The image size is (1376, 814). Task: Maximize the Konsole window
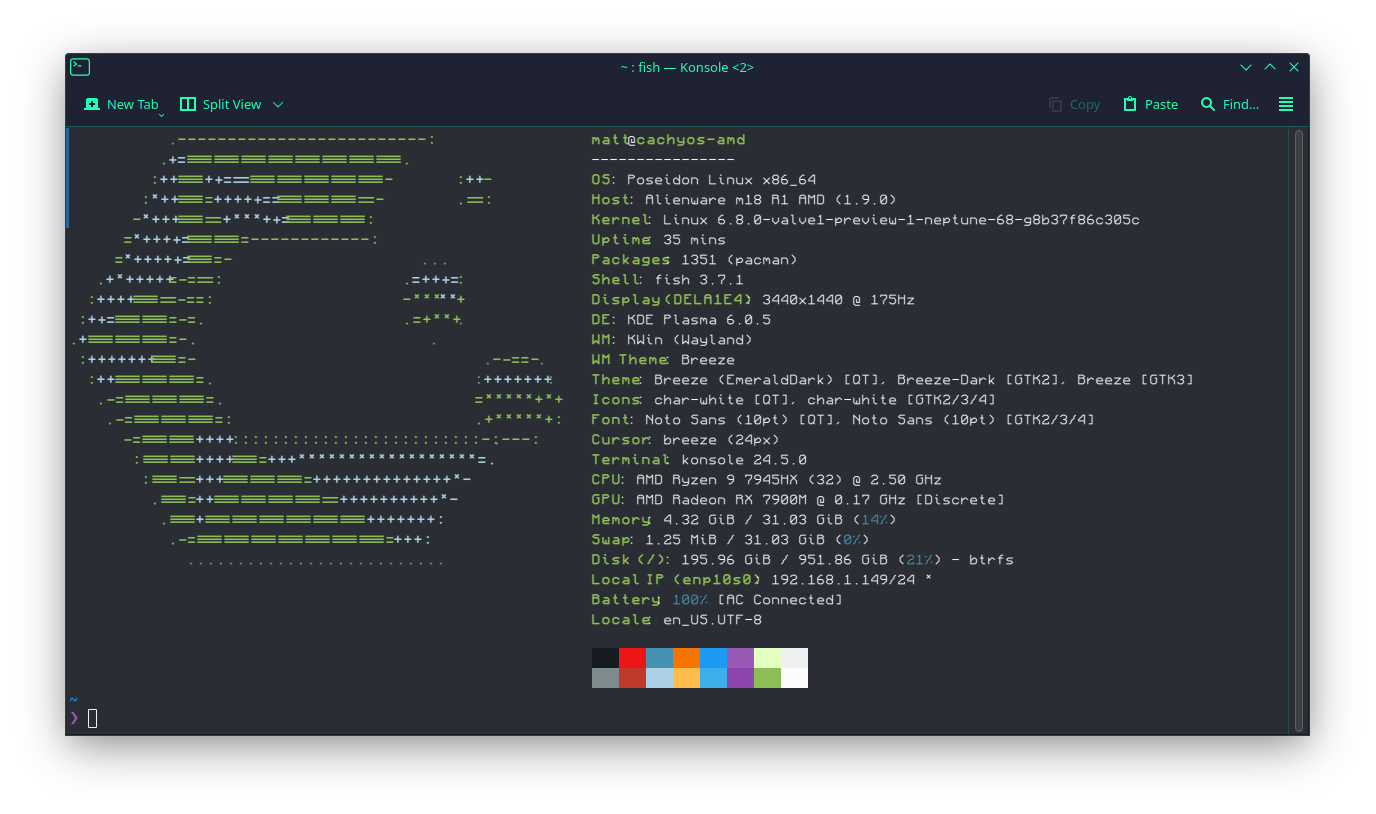(1270, 67)
